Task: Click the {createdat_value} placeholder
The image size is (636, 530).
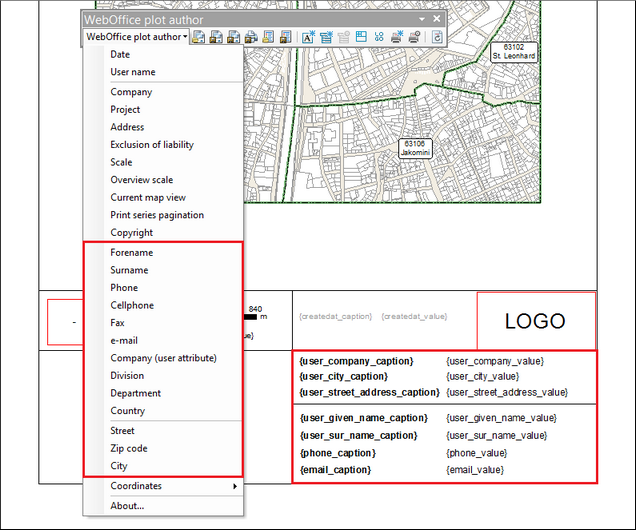Action: coord(414,316)
